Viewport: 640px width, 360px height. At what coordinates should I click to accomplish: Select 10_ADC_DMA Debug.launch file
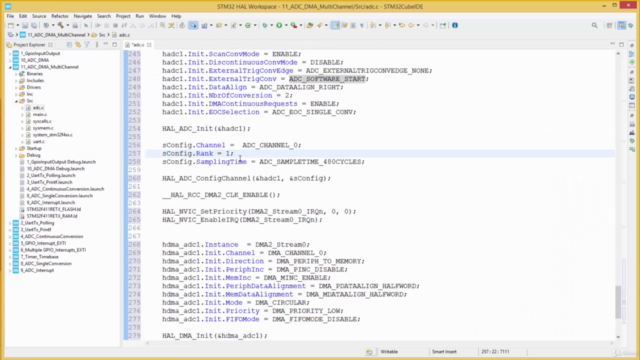[56, 169]
